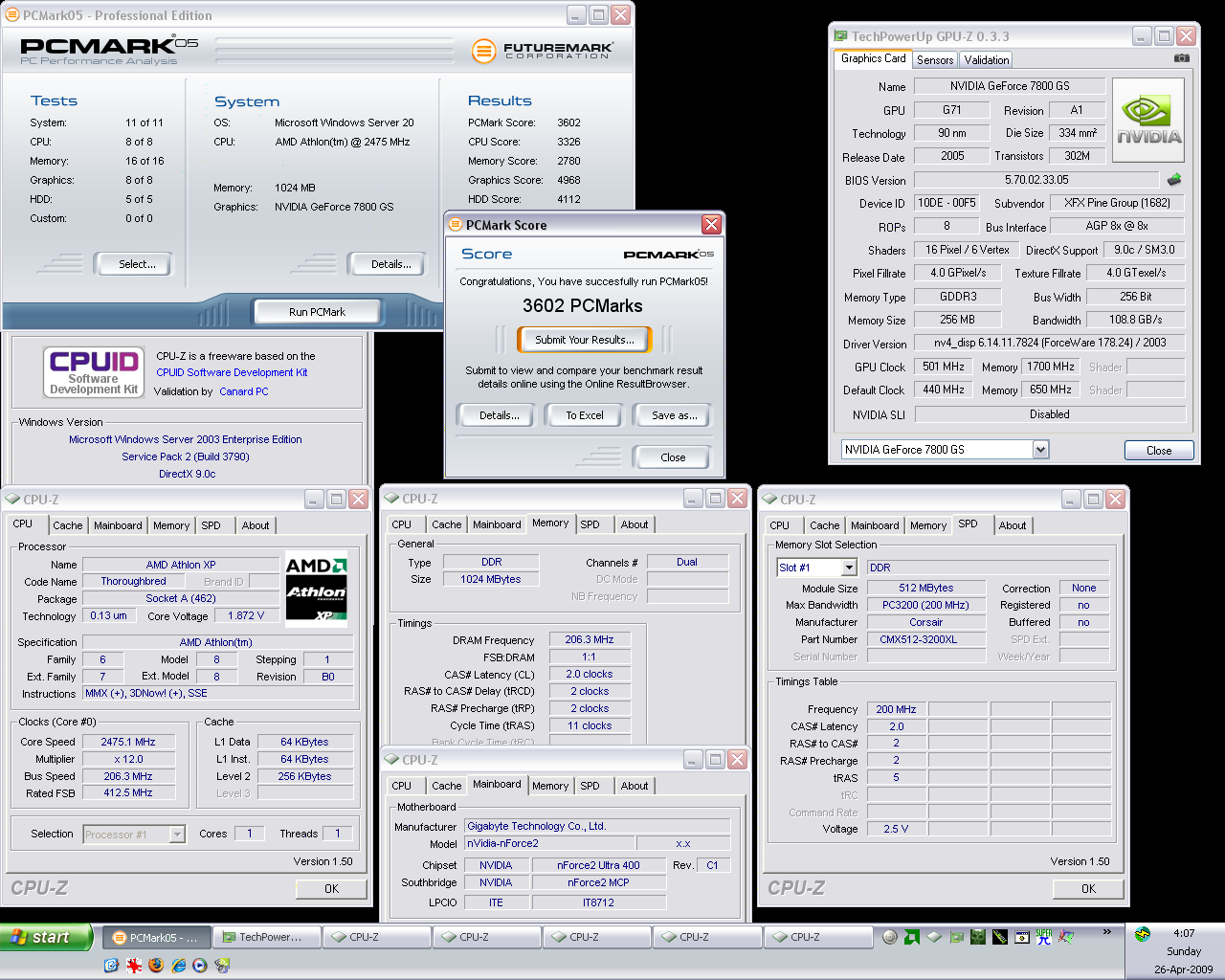Viewport: 1225px width, 980px height.
Task: Open the Slot #1 dropdown in CPU-Z SPD
Action: (x=848, y=568)
